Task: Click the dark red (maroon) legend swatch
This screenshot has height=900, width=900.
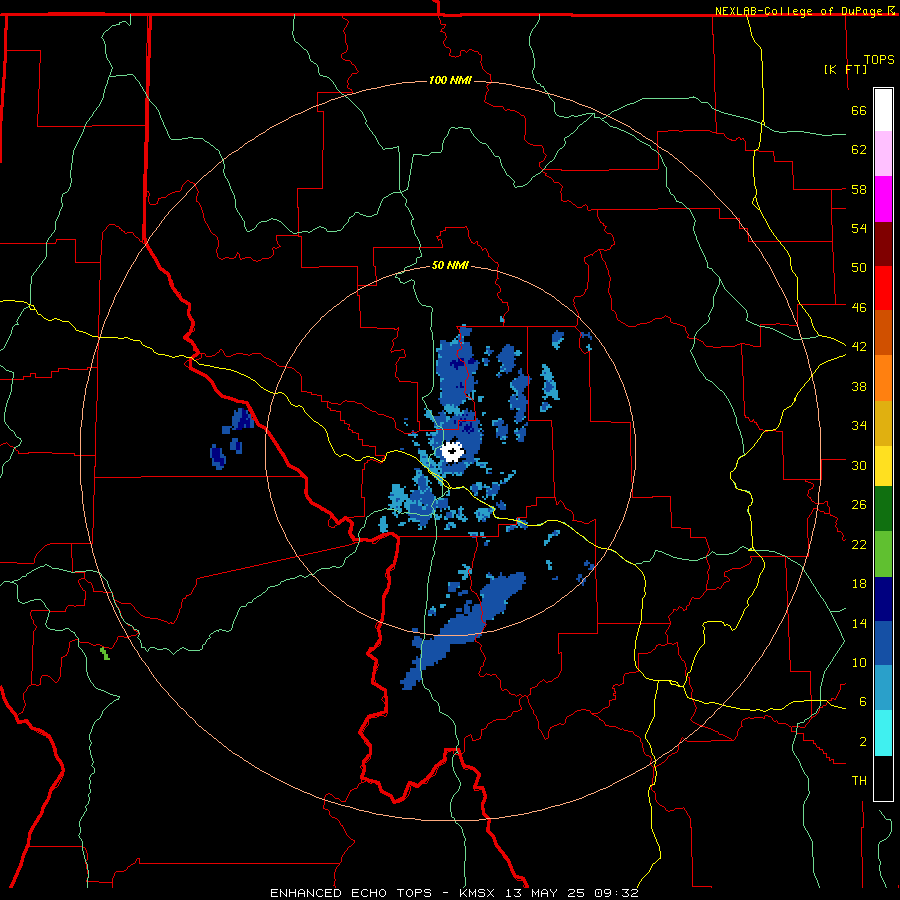Action: 883,243
